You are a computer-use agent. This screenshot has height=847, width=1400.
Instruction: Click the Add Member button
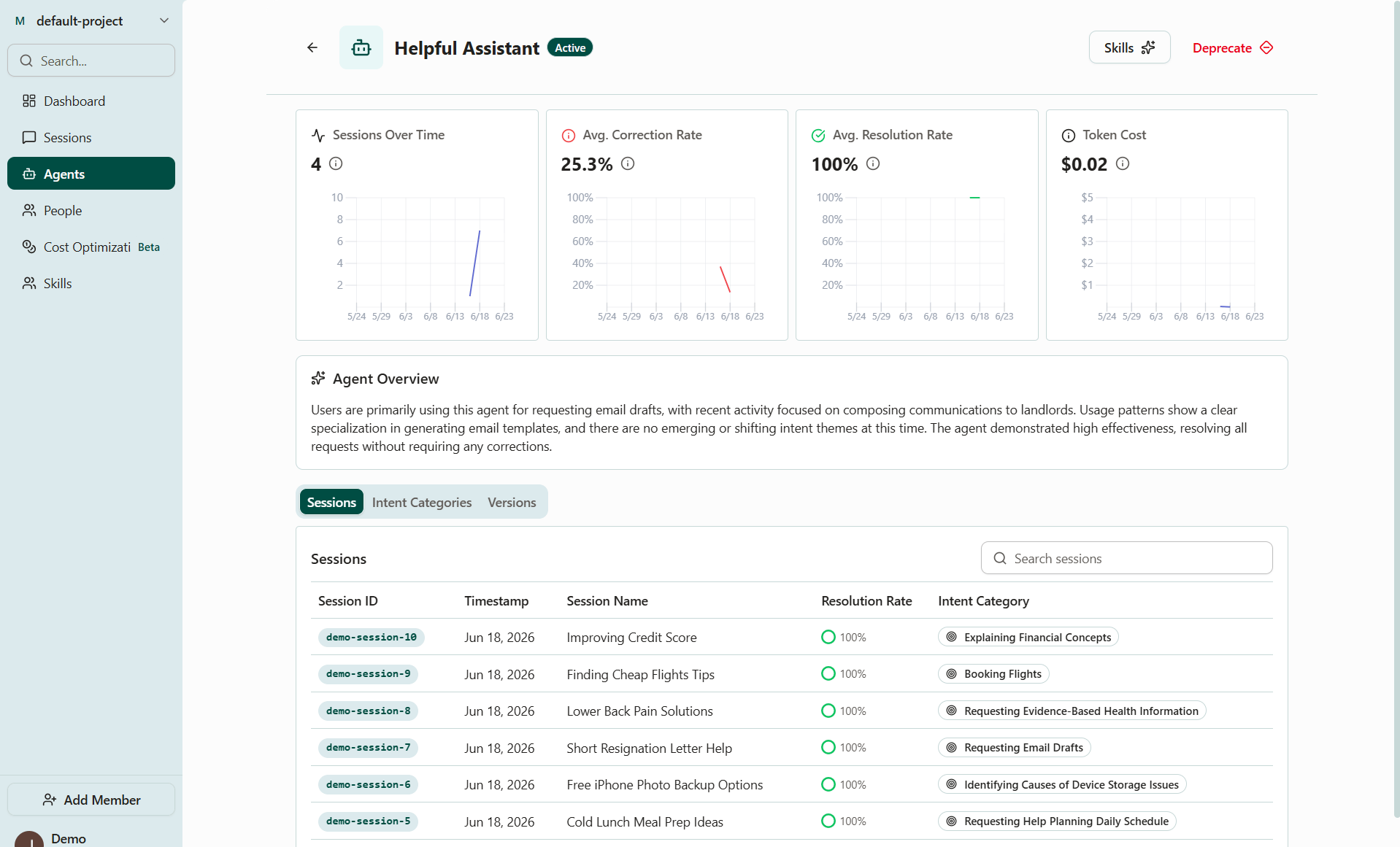coord(91,800)
